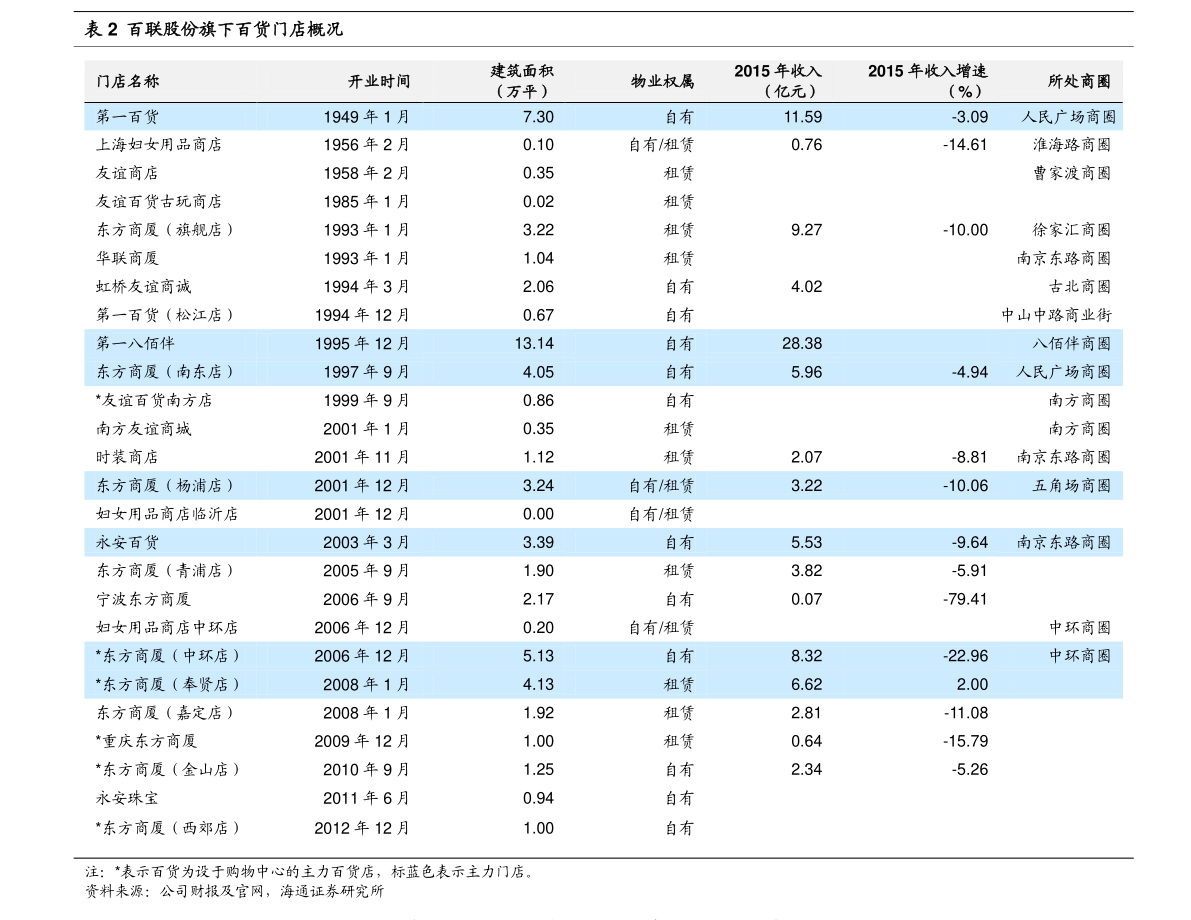Click the 2015 revenue value '28.38'
The image size is (1191, 920).
[x=802, y=343]
